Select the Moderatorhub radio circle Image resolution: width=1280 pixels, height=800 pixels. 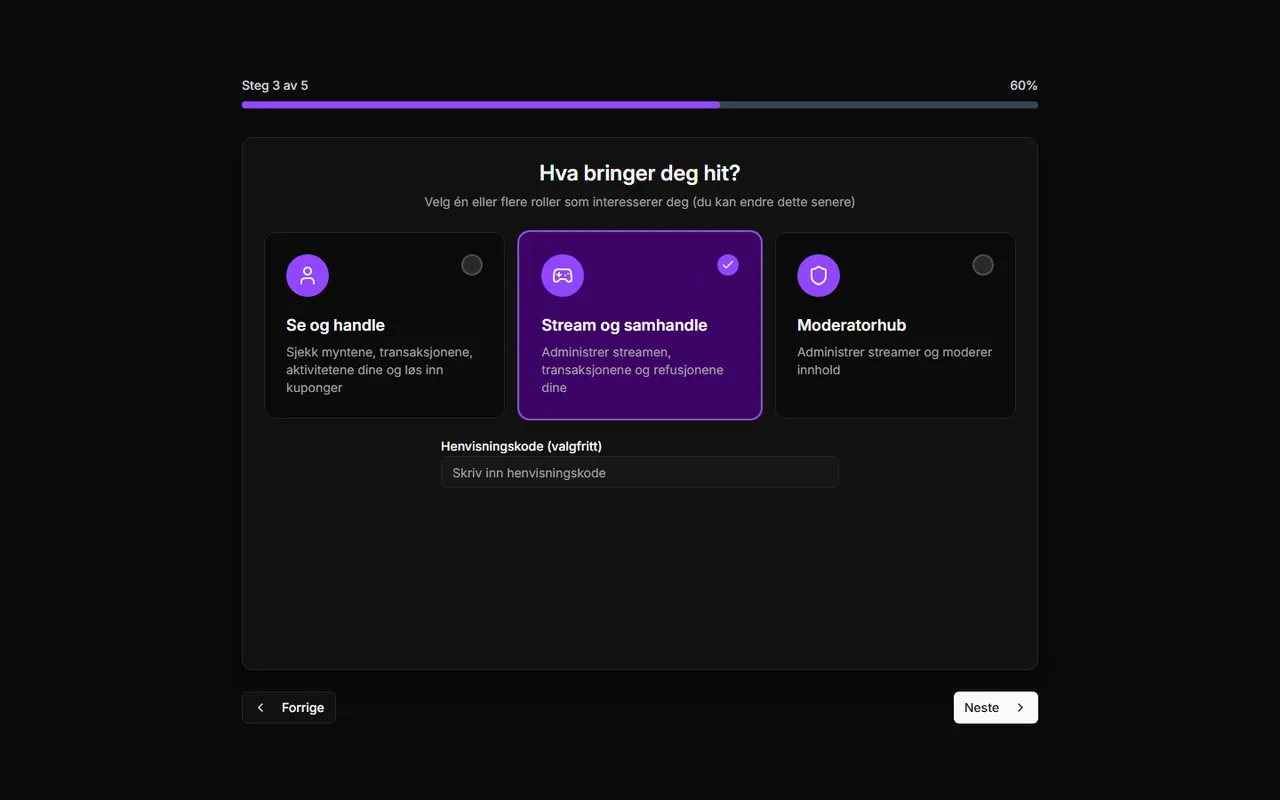[983, 265]
